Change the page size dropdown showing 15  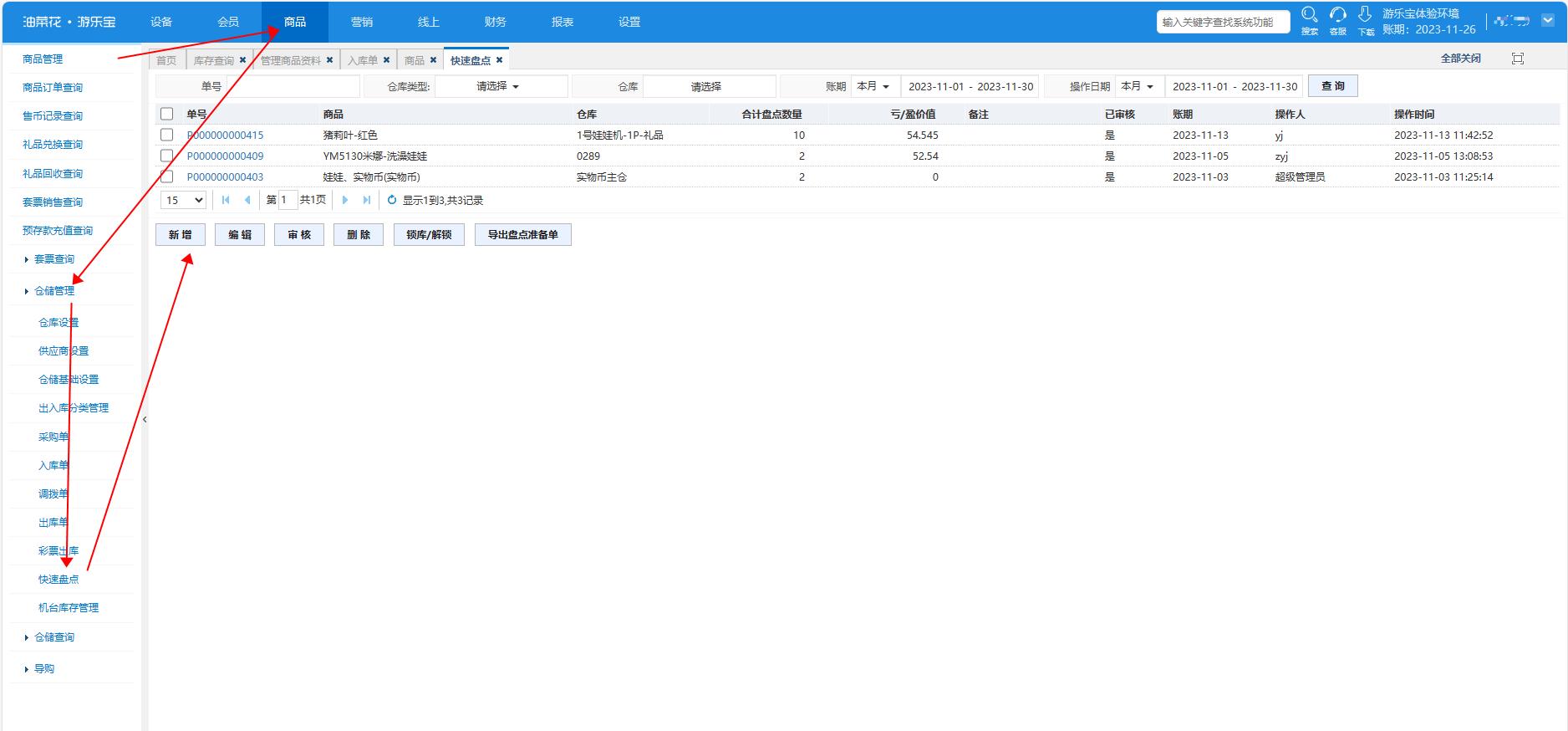tap(183, 200)
